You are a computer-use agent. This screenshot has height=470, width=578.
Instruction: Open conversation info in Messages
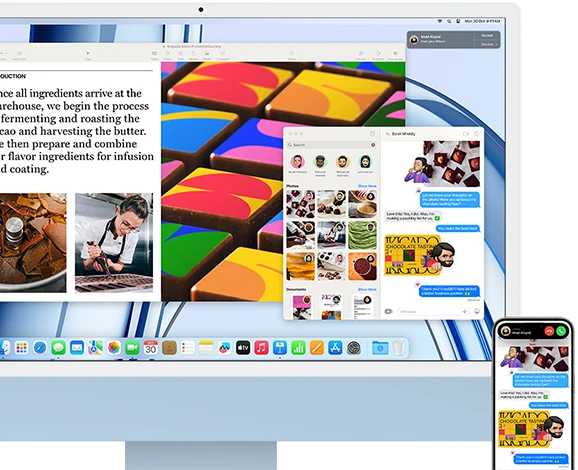click(x=477, y=134)
